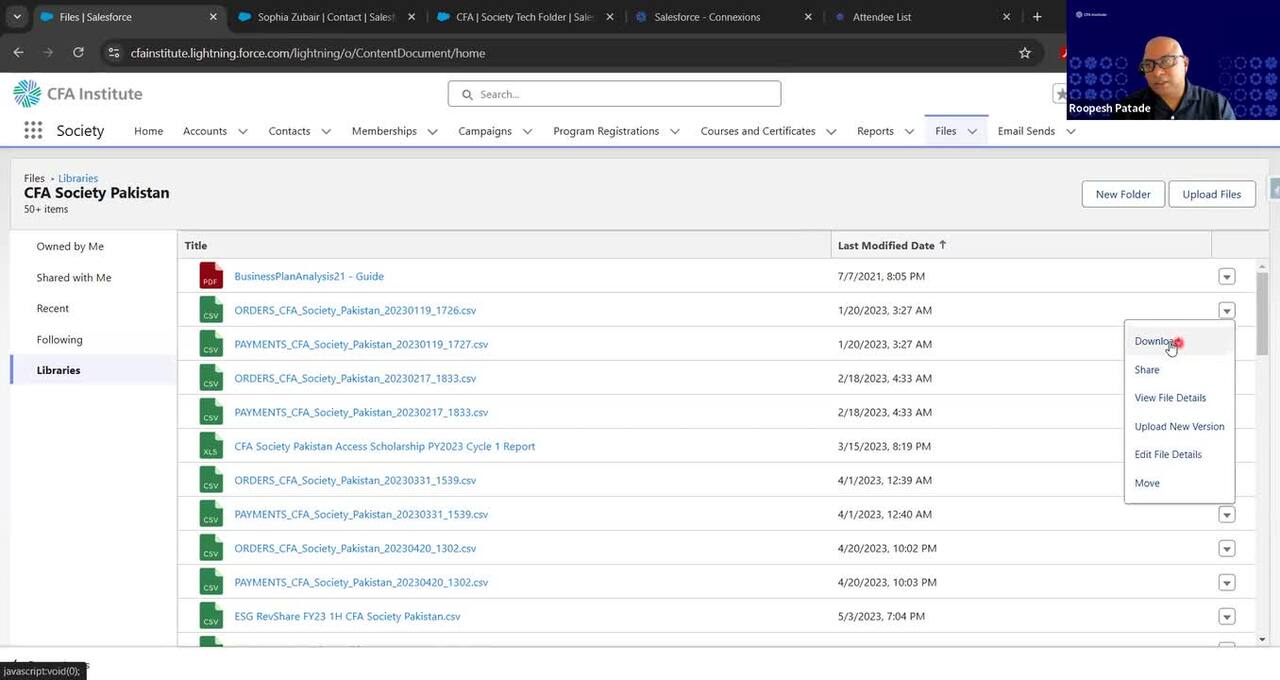Go to the Home nav tab

tap(148, 131)
